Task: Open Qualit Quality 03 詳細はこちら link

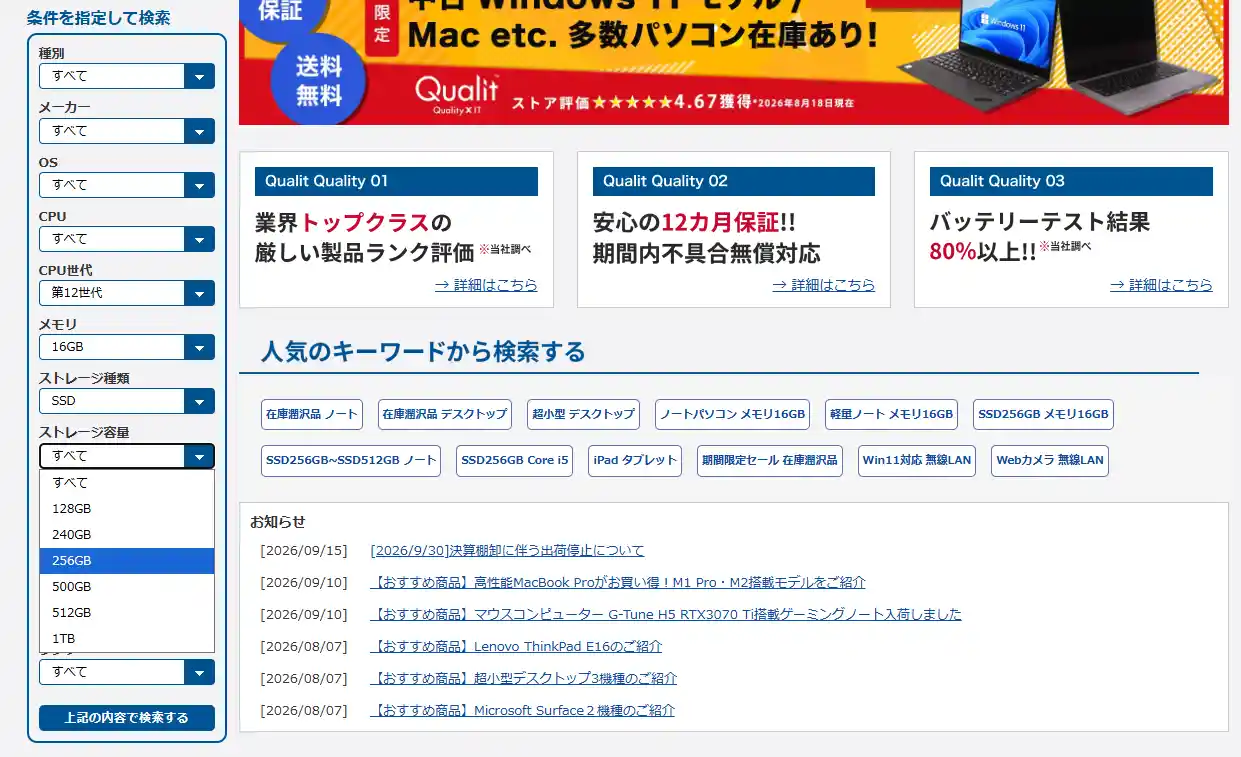Action: click(x=1161, y=285)
